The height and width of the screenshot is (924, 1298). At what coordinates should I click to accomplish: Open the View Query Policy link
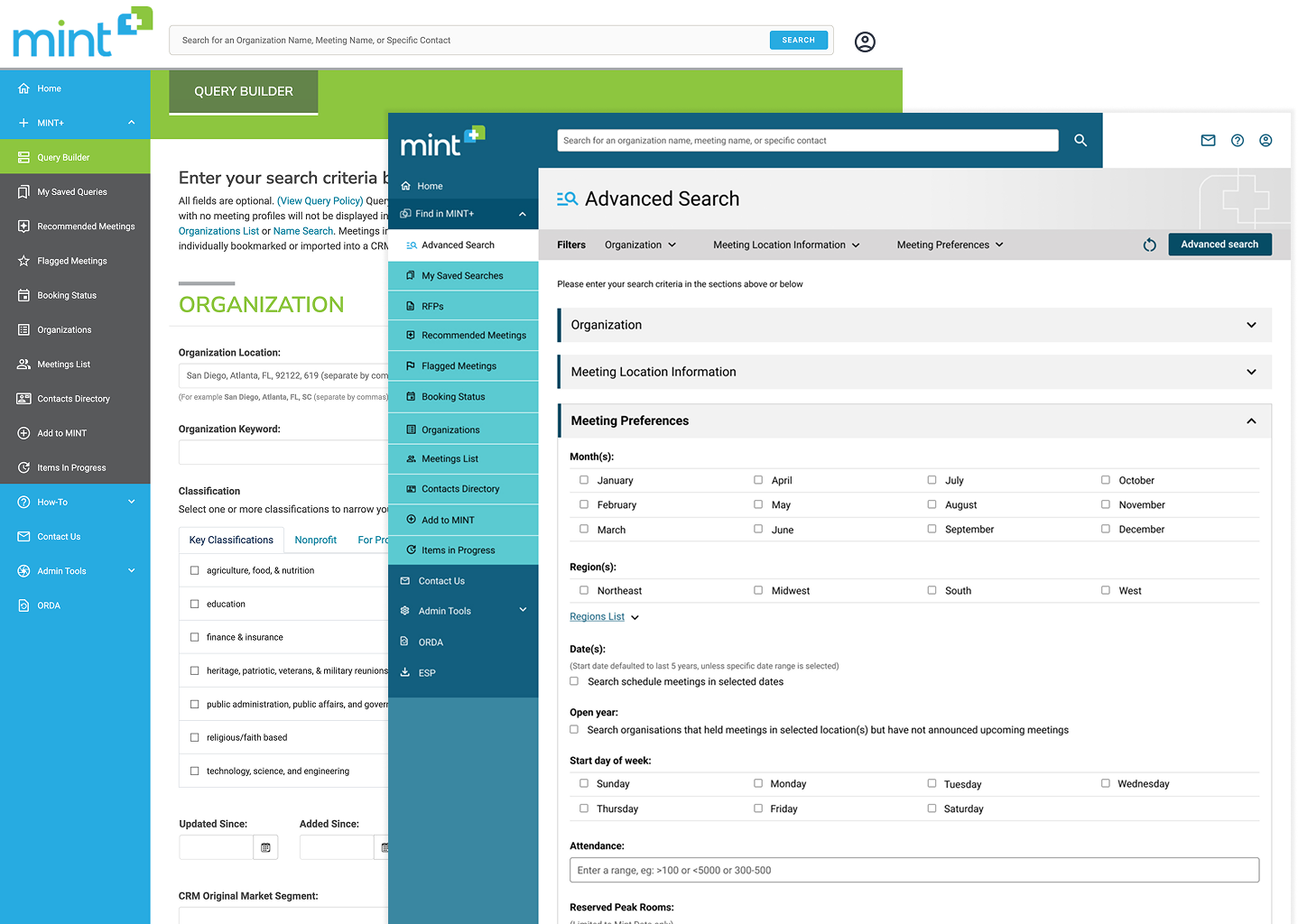(x=320, y=201)
